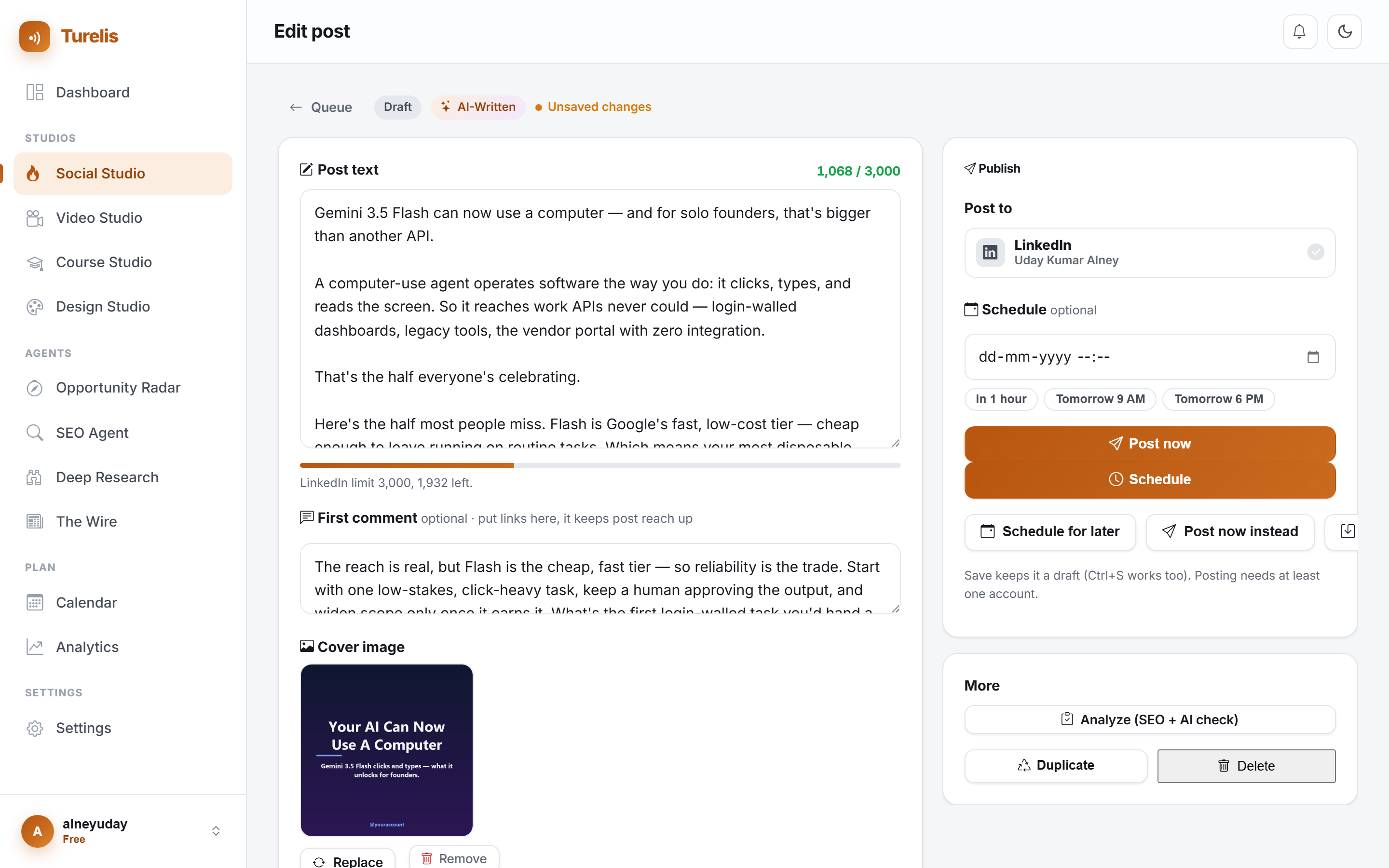Open Opportunity Radar agent
The width and height of the screenshot is (1389, 868).
(x=123, y=388)
